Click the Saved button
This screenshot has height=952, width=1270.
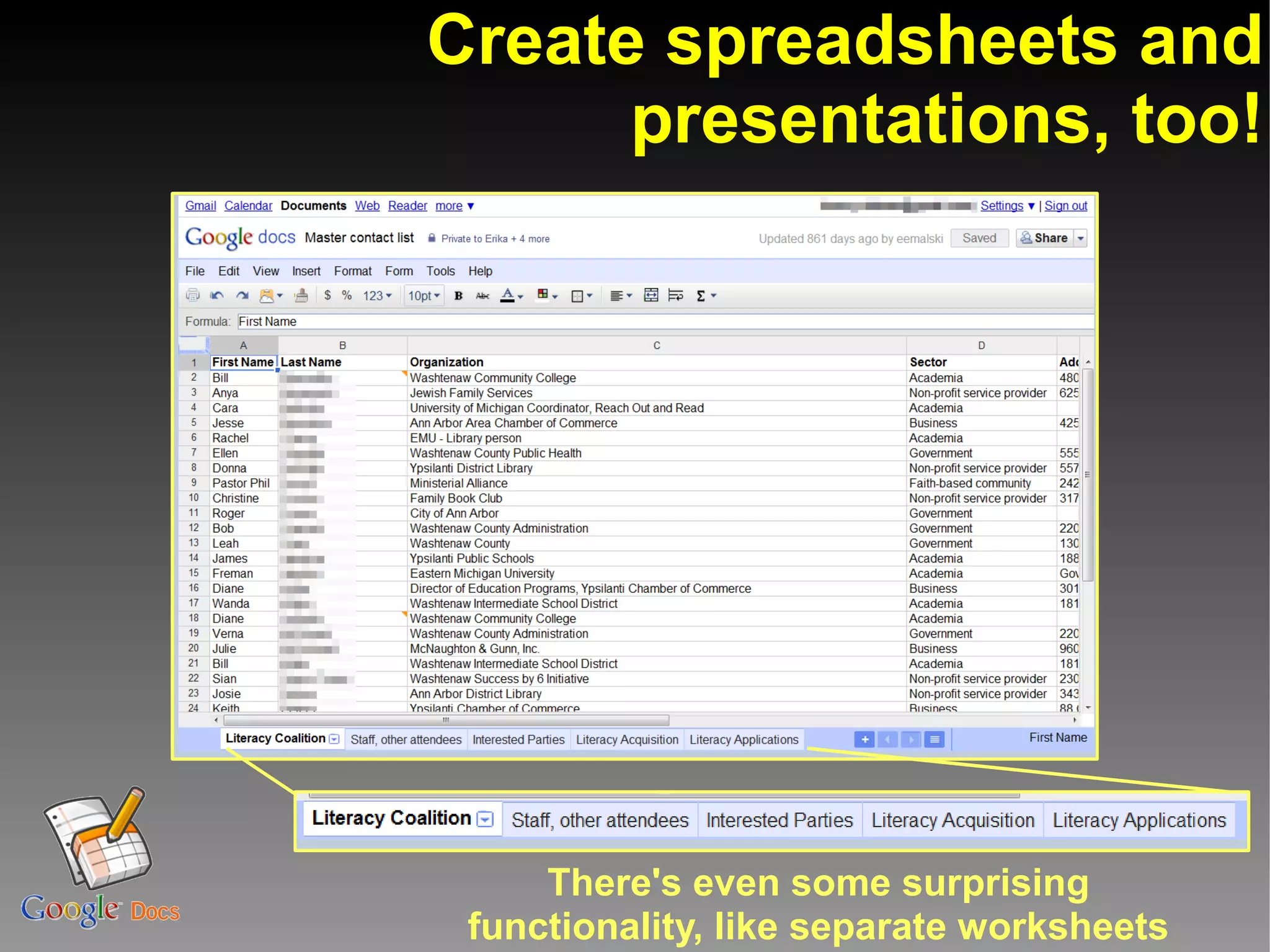point(979,238)
